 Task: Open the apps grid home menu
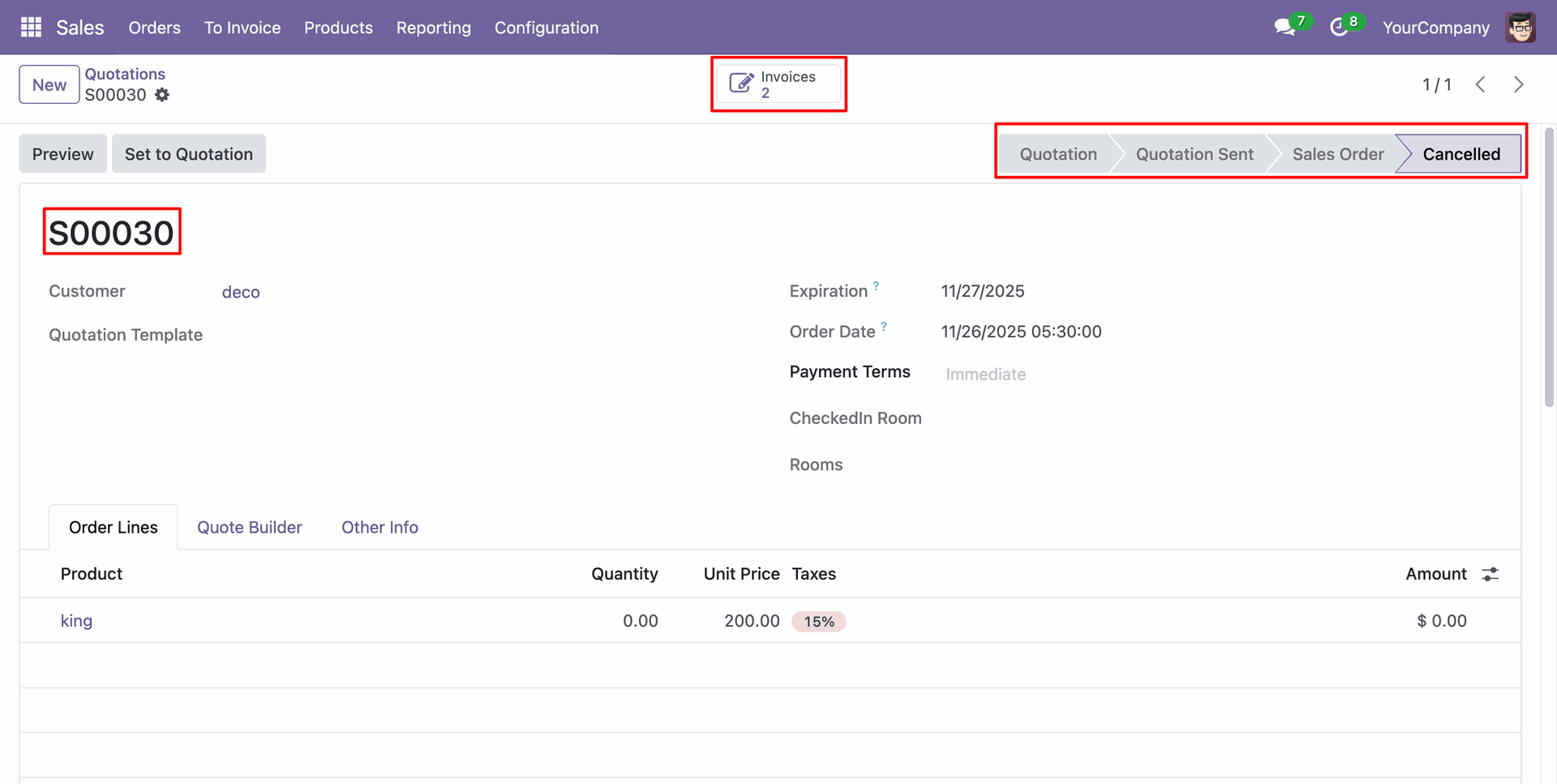(x=31, y=28)
